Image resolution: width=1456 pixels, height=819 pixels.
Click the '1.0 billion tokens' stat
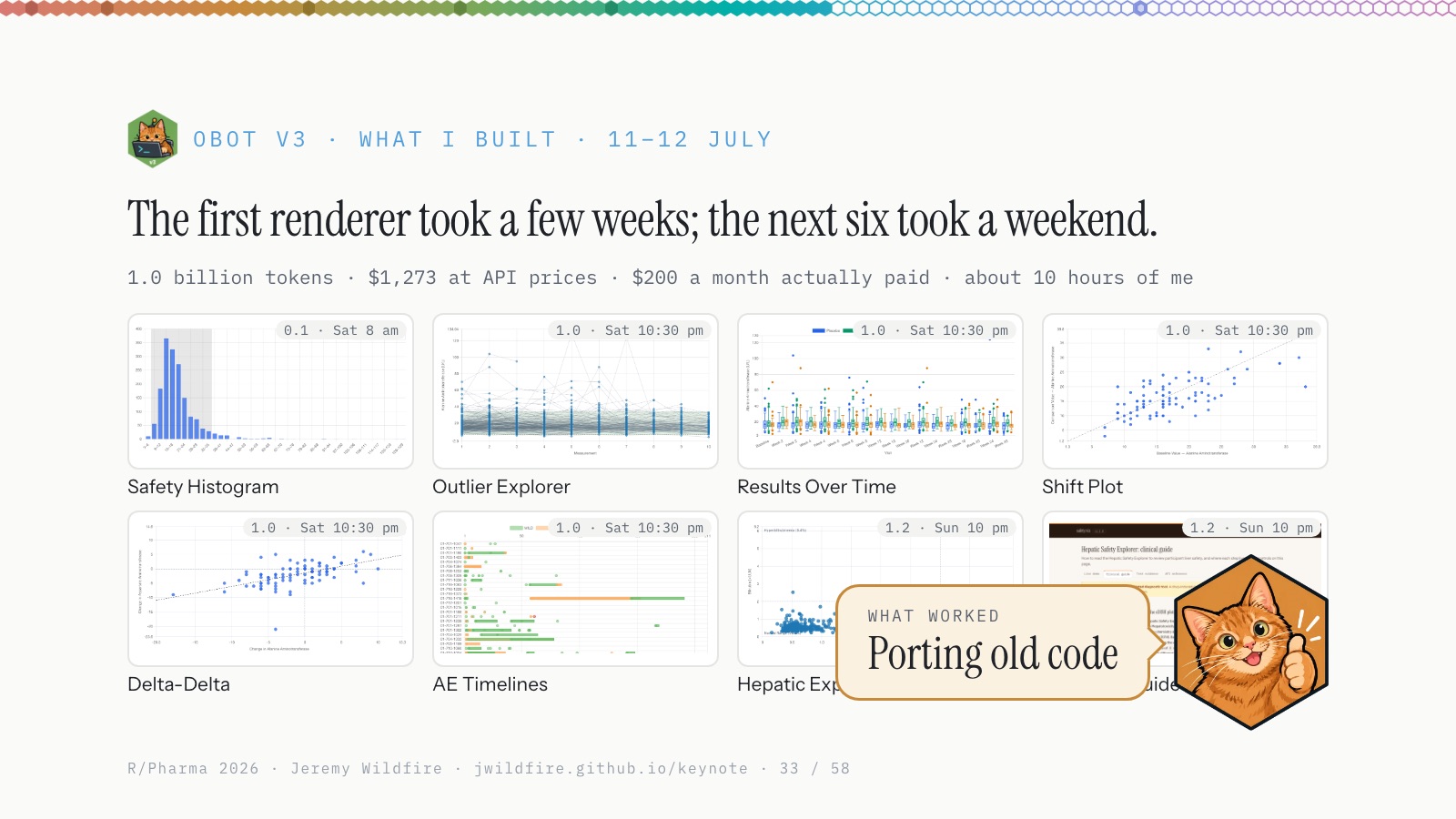[230, 278]
